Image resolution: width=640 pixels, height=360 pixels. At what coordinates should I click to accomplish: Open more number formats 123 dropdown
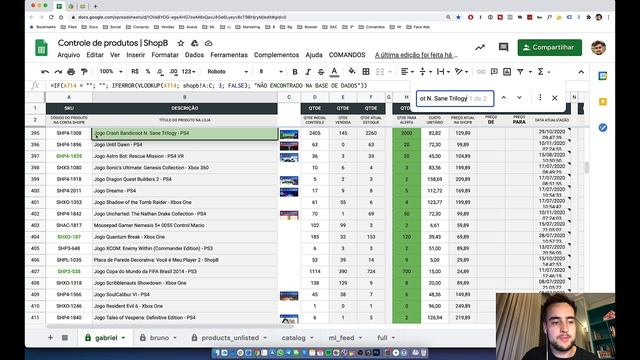(x=188, y=71)
